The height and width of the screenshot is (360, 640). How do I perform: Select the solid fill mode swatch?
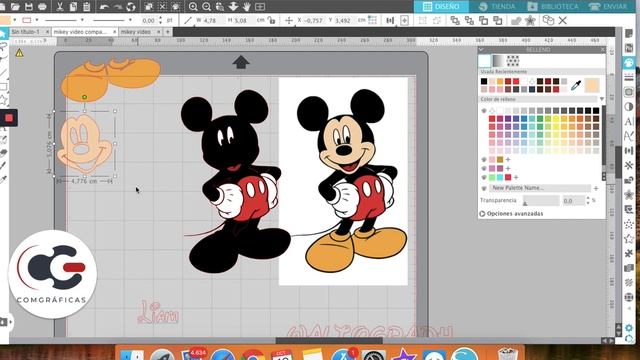tap(484, 61)
